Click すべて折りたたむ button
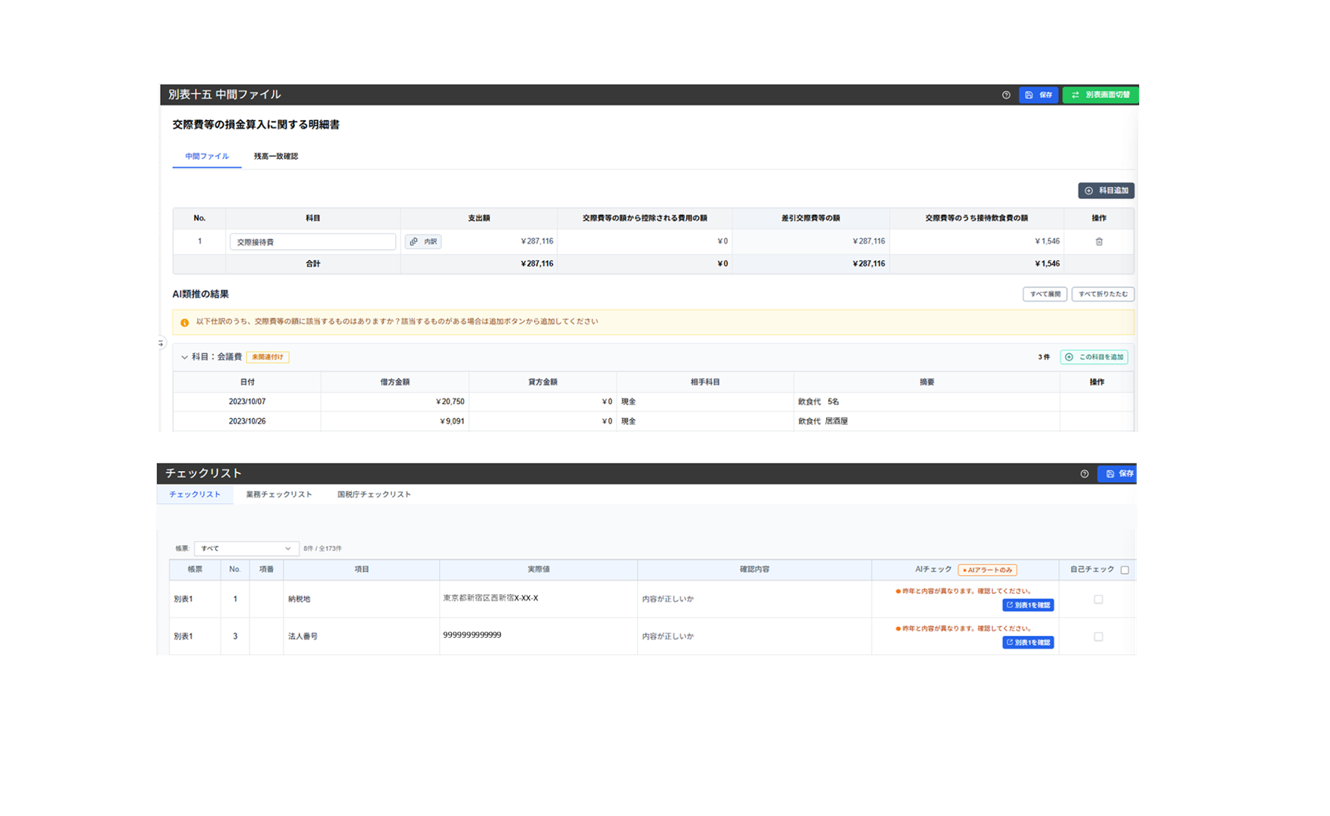 pyautogui.click(x=1102, y=295)
